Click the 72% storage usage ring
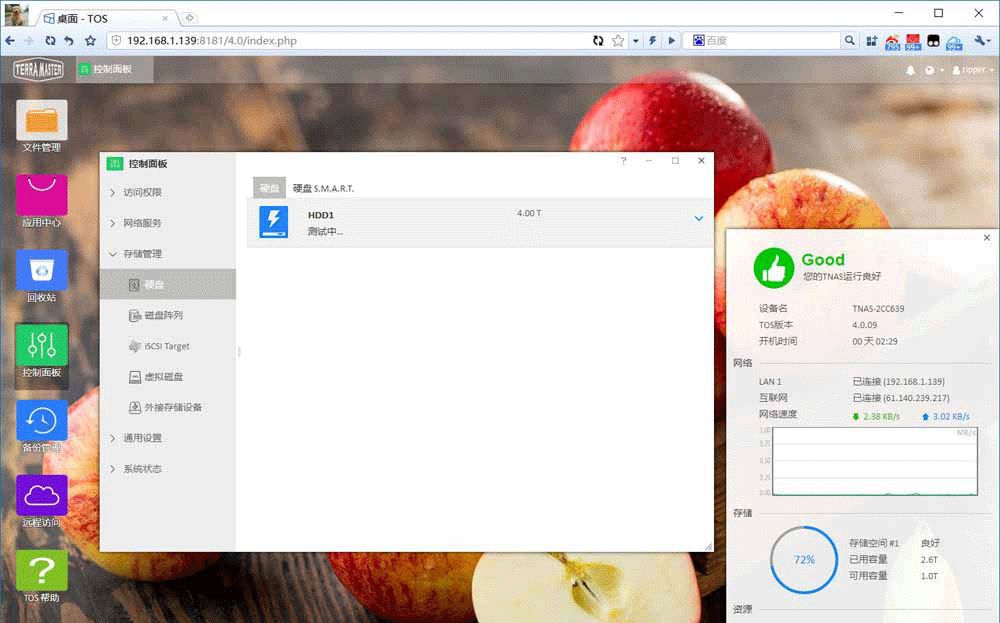 point(804,560)
